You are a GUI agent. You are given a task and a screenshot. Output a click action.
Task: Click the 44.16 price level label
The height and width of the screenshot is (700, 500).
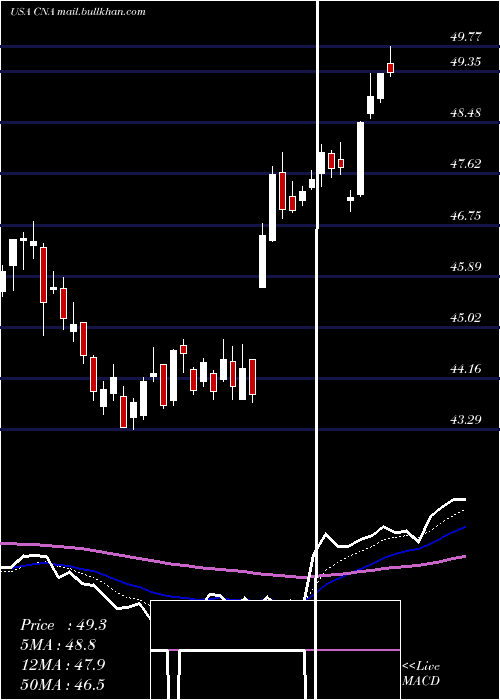click(x=466, y=369)
